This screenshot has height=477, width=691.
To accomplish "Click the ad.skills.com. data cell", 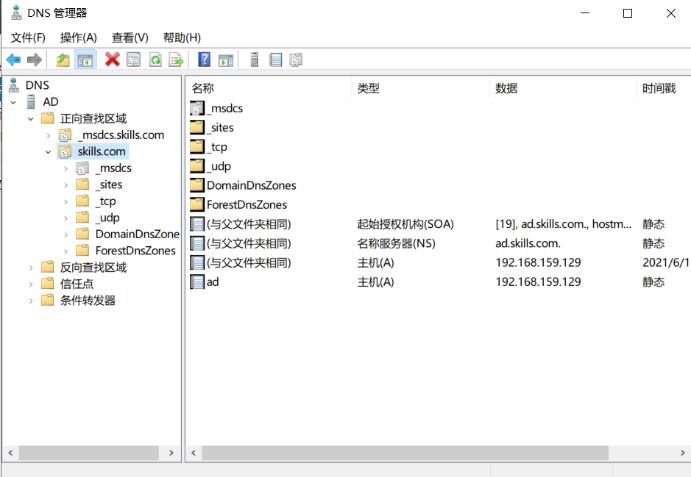I will [528, 243].
